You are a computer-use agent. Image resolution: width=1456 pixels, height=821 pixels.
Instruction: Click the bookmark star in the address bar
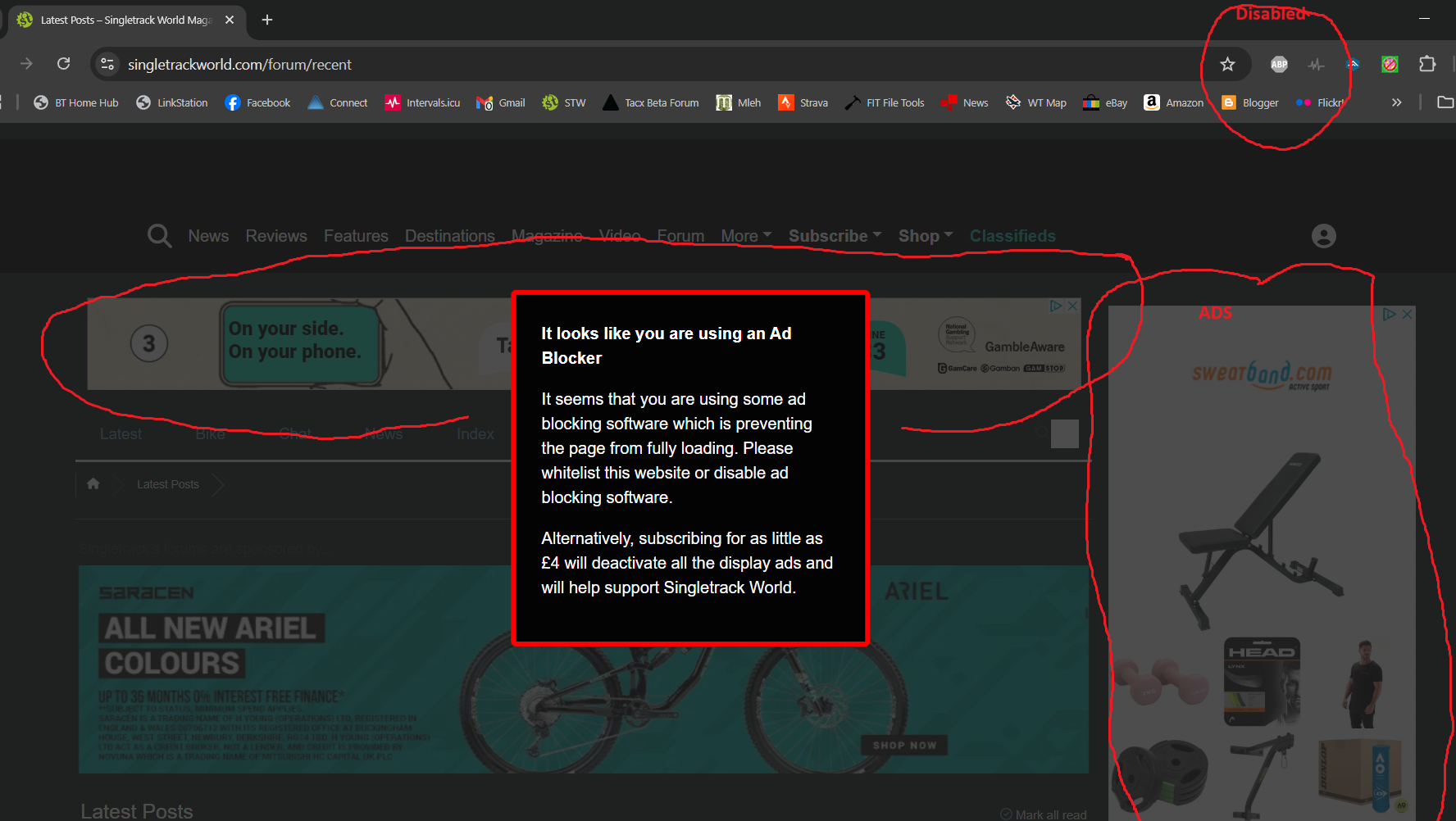1227,64
